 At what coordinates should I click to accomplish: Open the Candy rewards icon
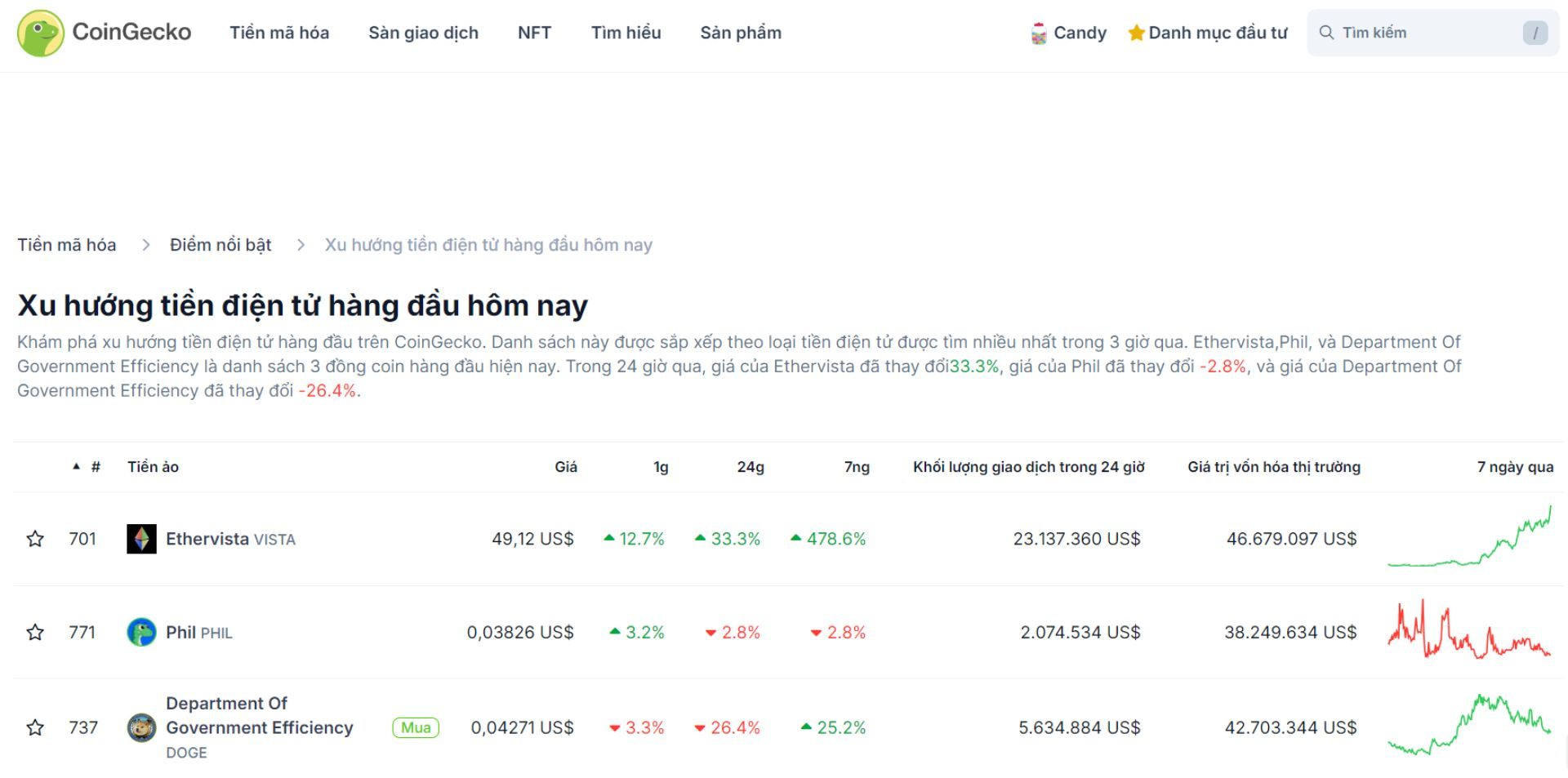pos(1038,33)
